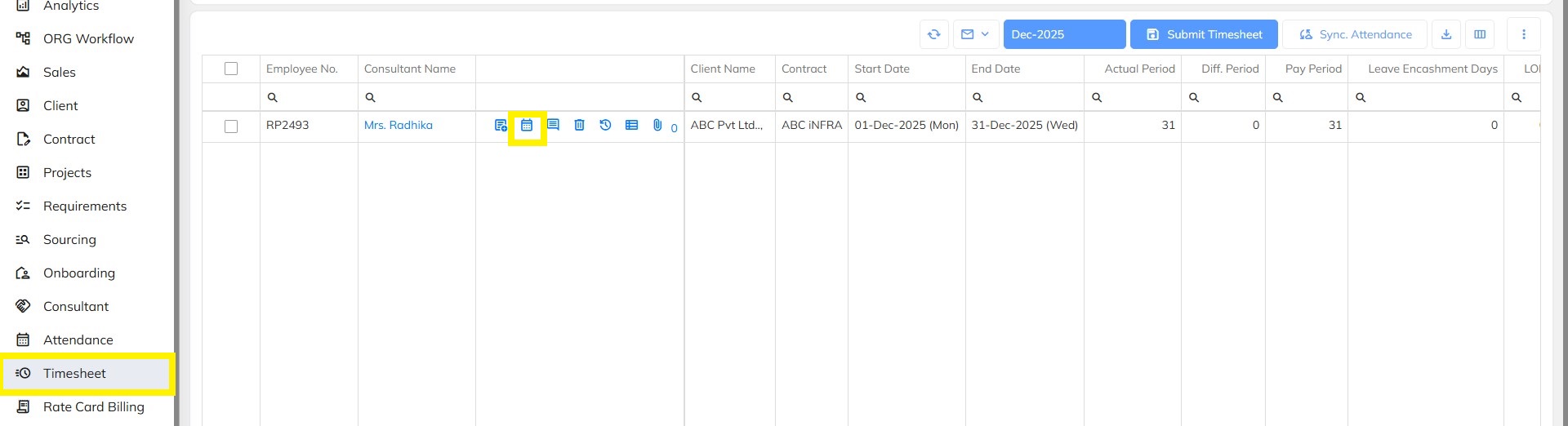The height and width of the screenshot is (426, 1568).
Task: Click the Sync. Attendance button
Action: 1355,34
